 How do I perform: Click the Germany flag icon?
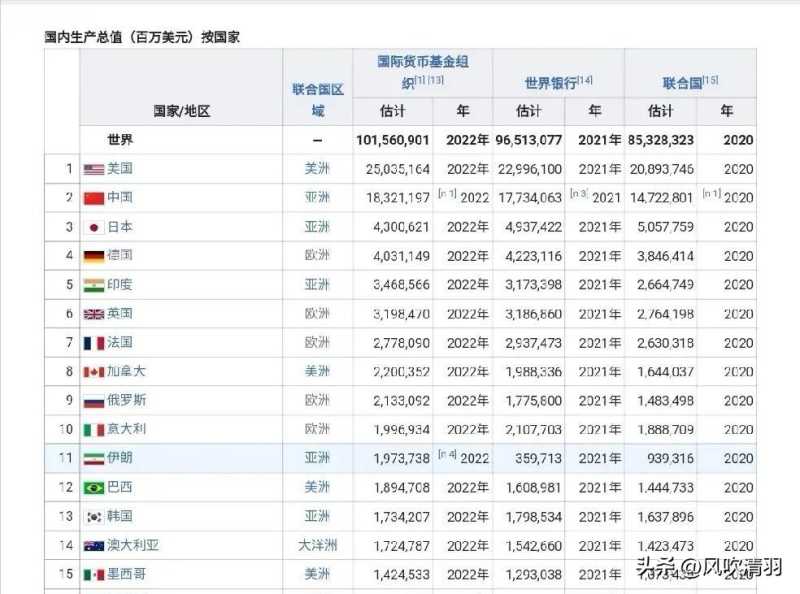pos(94,256)
